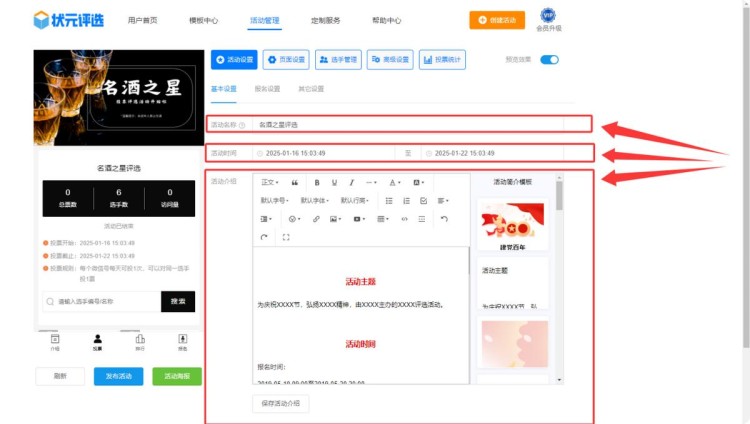Insert a blockquote using the quote icon
Screen dimensions: 750x424
[x=294, y=183]
